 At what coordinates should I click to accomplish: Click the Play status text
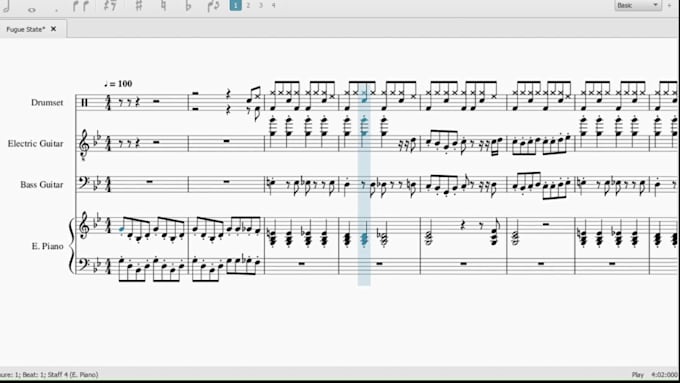point(638,375)
